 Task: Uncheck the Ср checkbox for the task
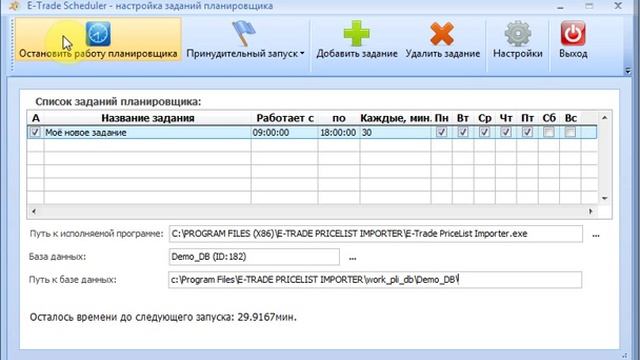pyautogui.click(x=484, y=132)
